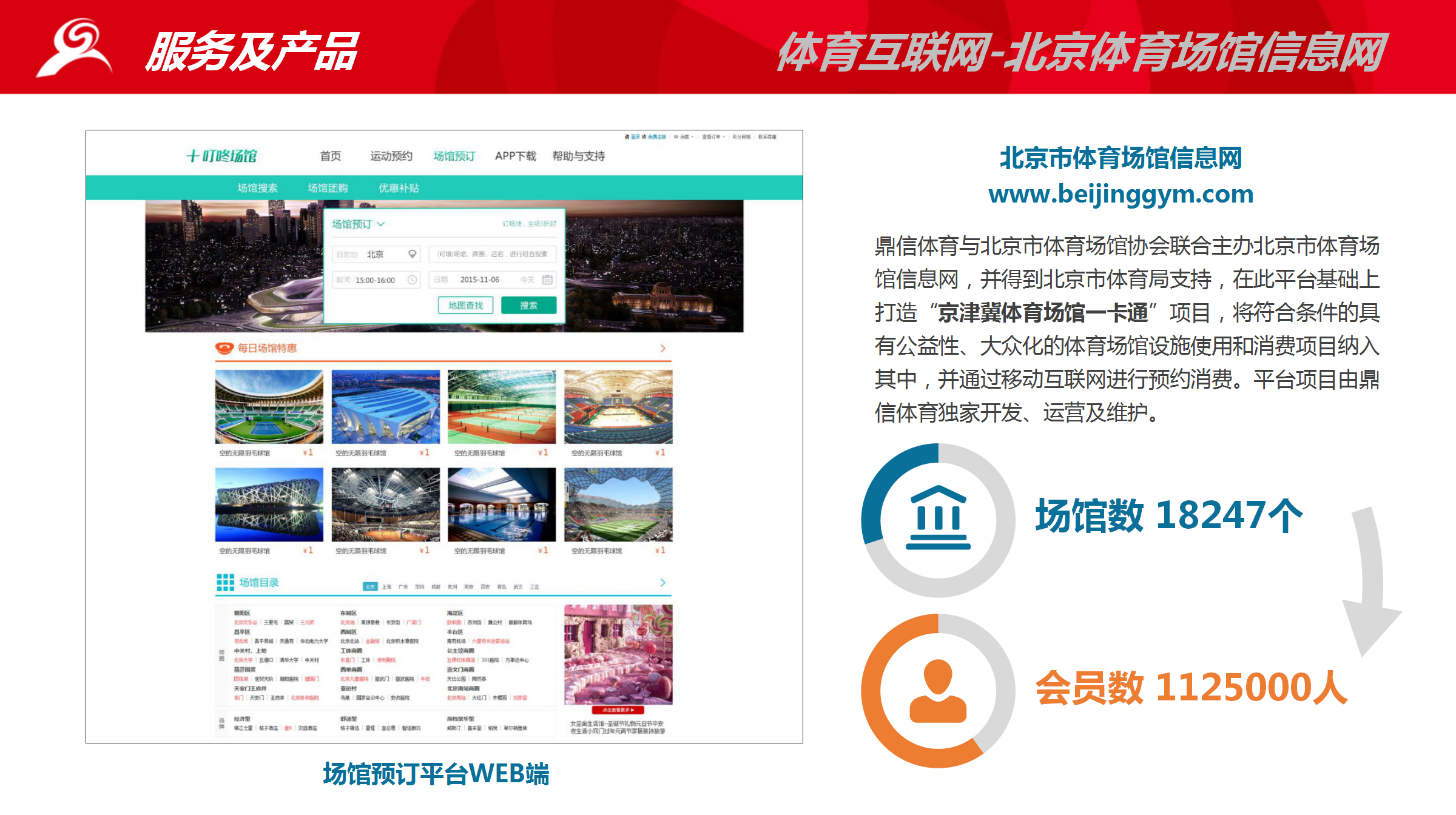Click the orange member person icon
This screenshot has height=815, width=1456.
click(938, 691)
